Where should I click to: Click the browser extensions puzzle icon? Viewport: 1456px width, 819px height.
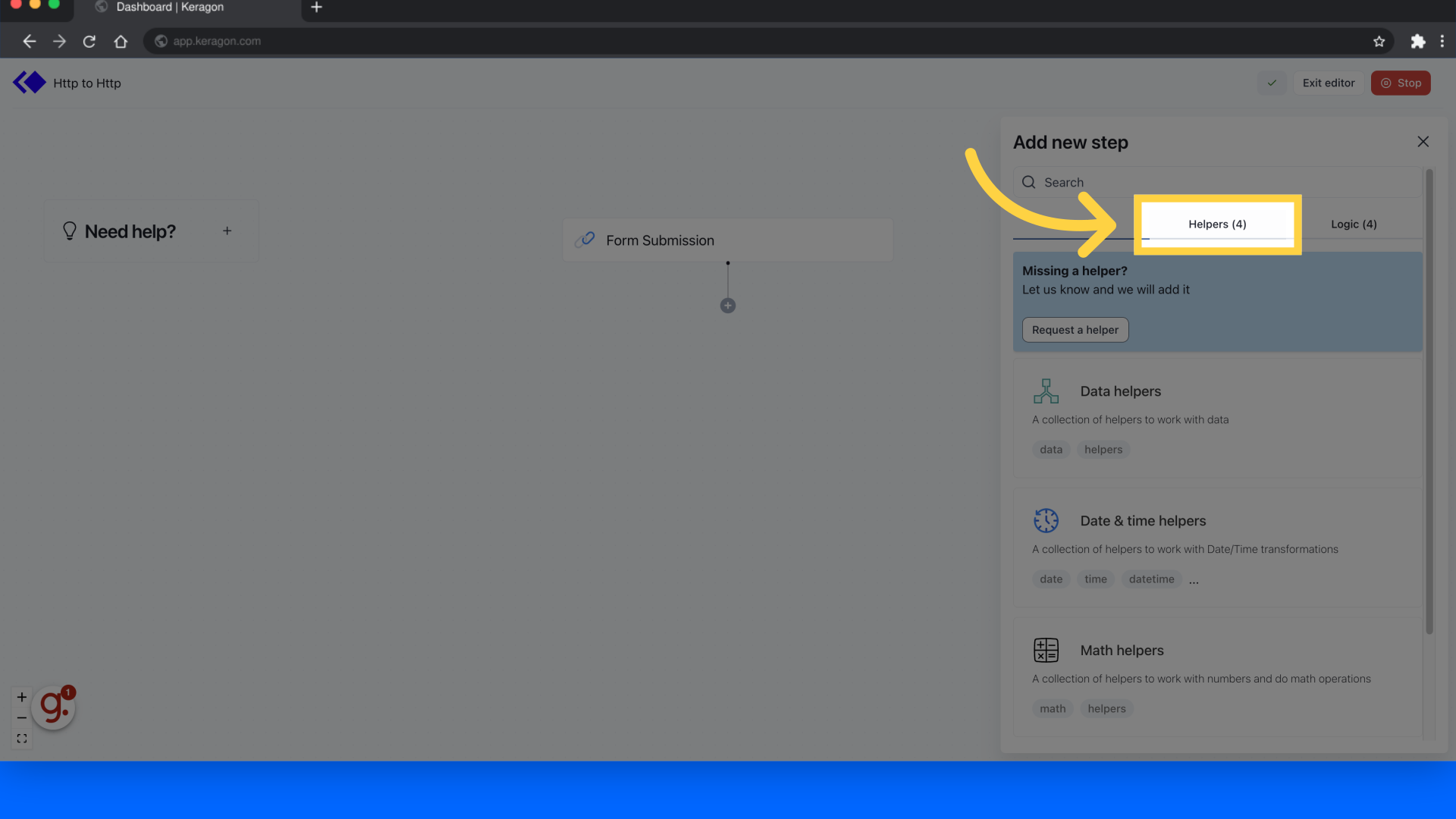pos(1417,41)
